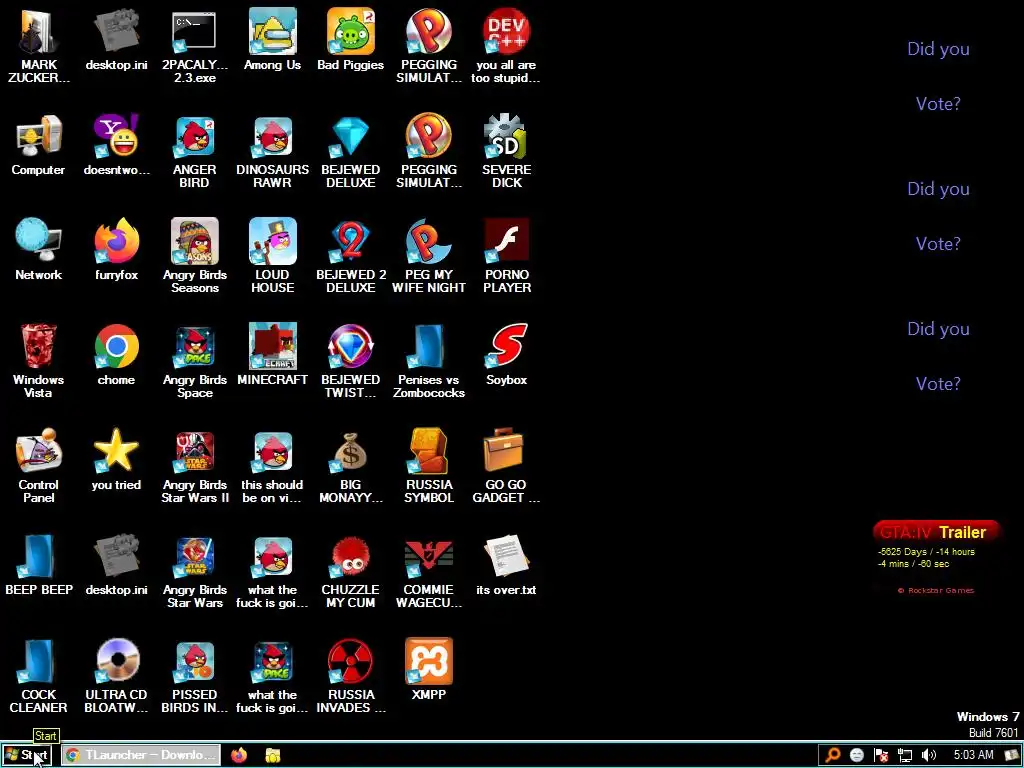1024x768 pixels.
Task: Open the volume speaker tray icon
Action: pyautogui.click(x=929, y=755)
